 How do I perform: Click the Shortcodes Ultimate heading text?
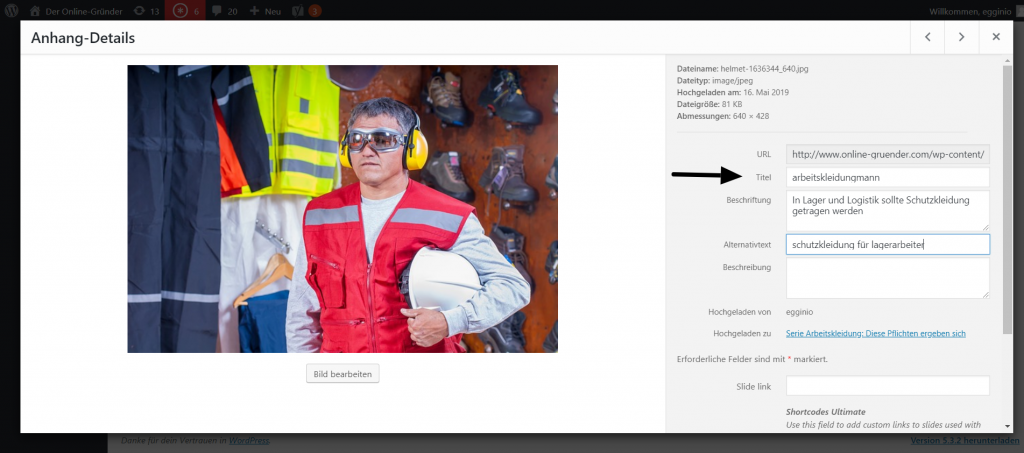pos(825,412)
